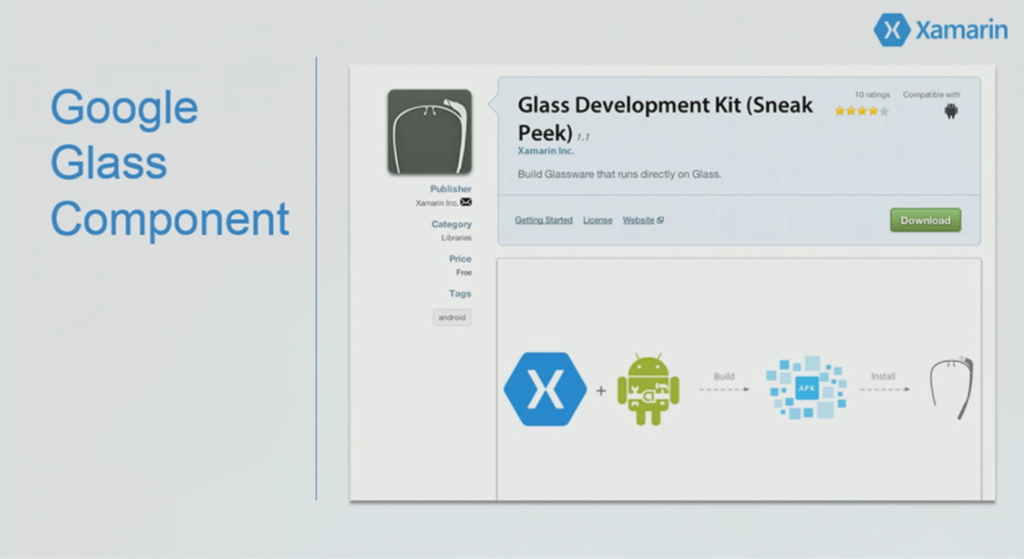Click the 'Publisher' label

(451, 189)
